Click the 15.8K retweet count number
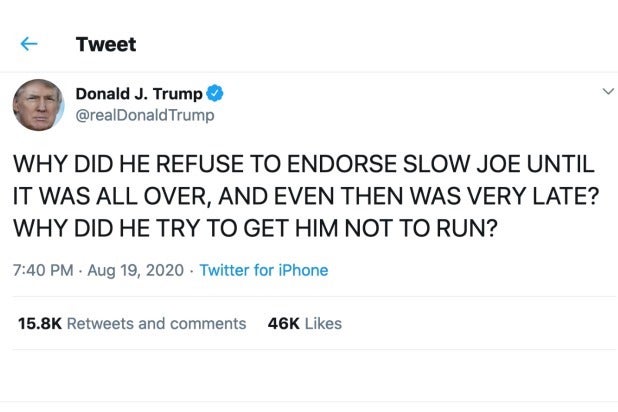 pyautogui.click(x=40, y=323)
